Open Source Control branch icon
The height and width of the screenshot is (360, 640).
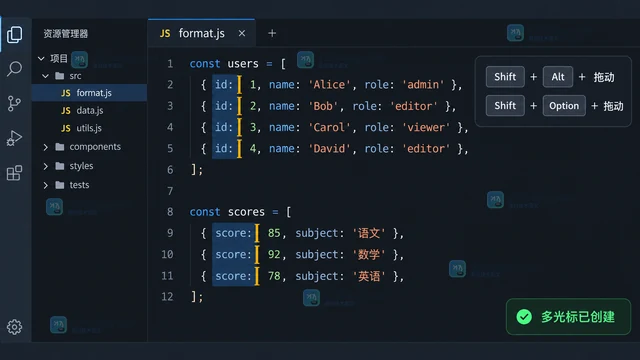[14, 103]
